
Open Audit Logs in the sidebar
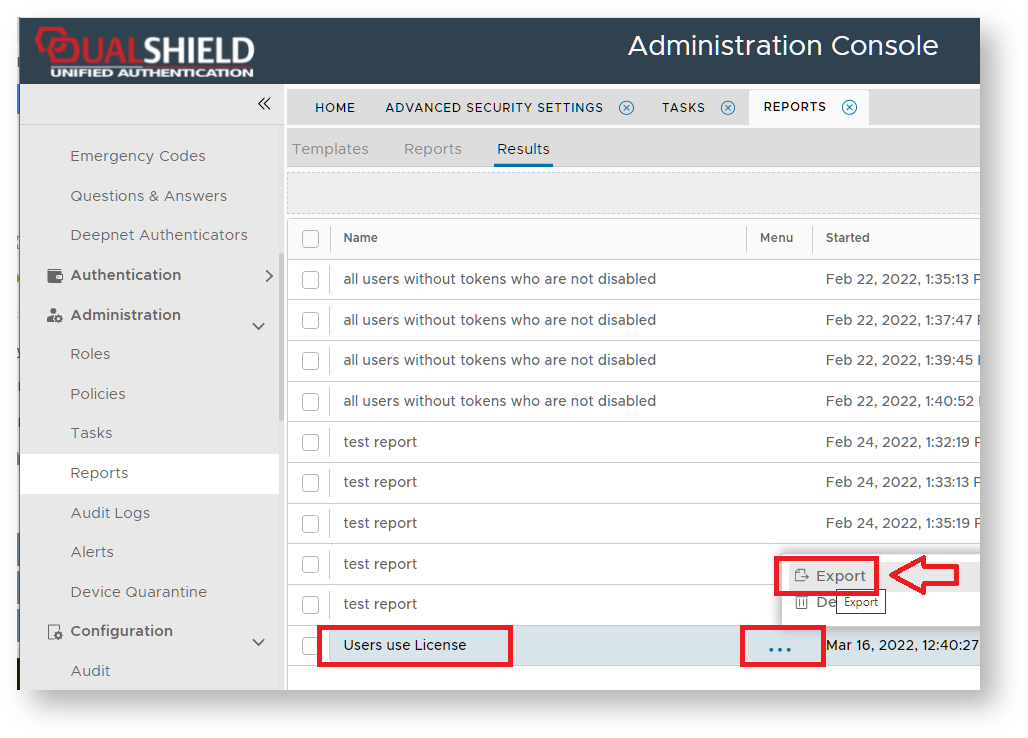(x=110, y=513)
